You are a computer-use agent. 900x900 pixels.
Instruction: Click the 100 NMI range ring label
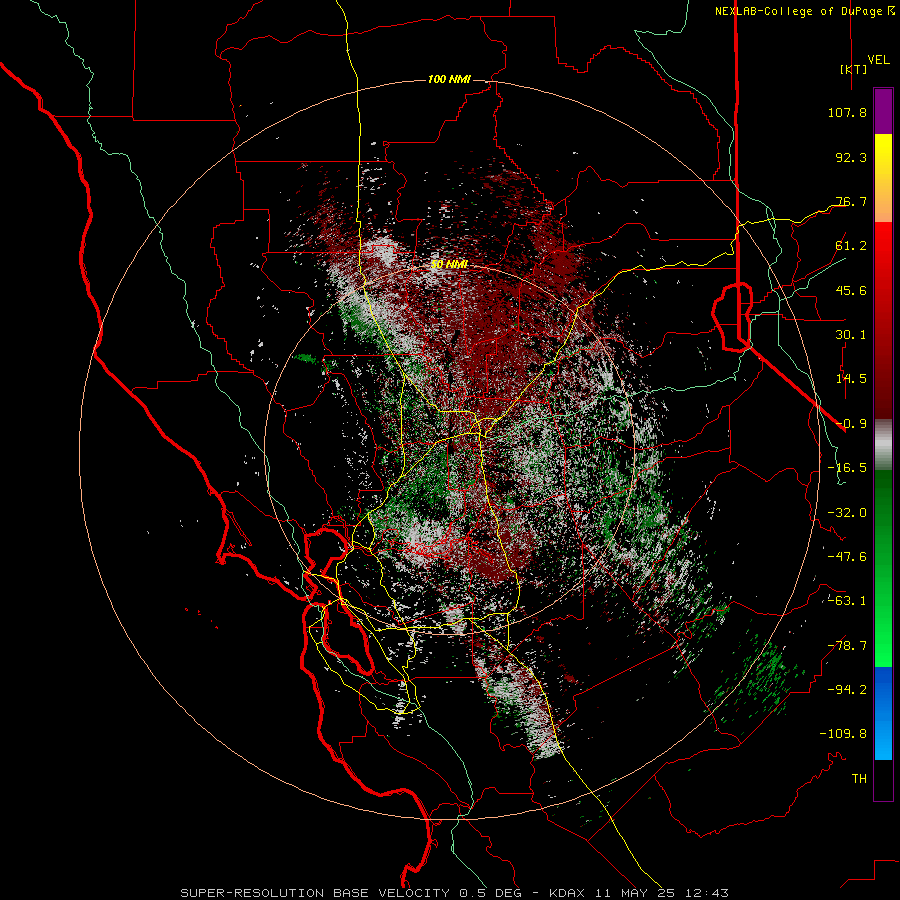pos(449,79)
